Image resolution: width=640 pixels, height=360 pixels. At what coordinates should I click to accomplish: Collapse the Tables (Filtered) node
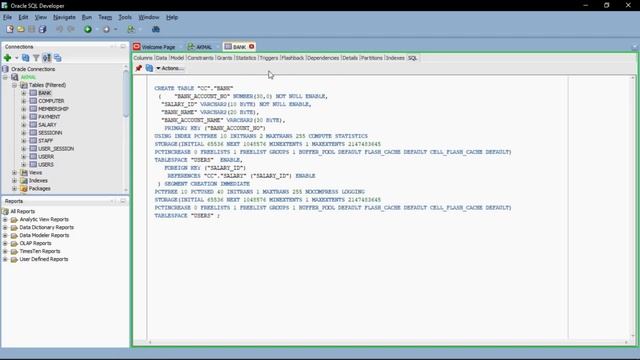pos(14,85)
